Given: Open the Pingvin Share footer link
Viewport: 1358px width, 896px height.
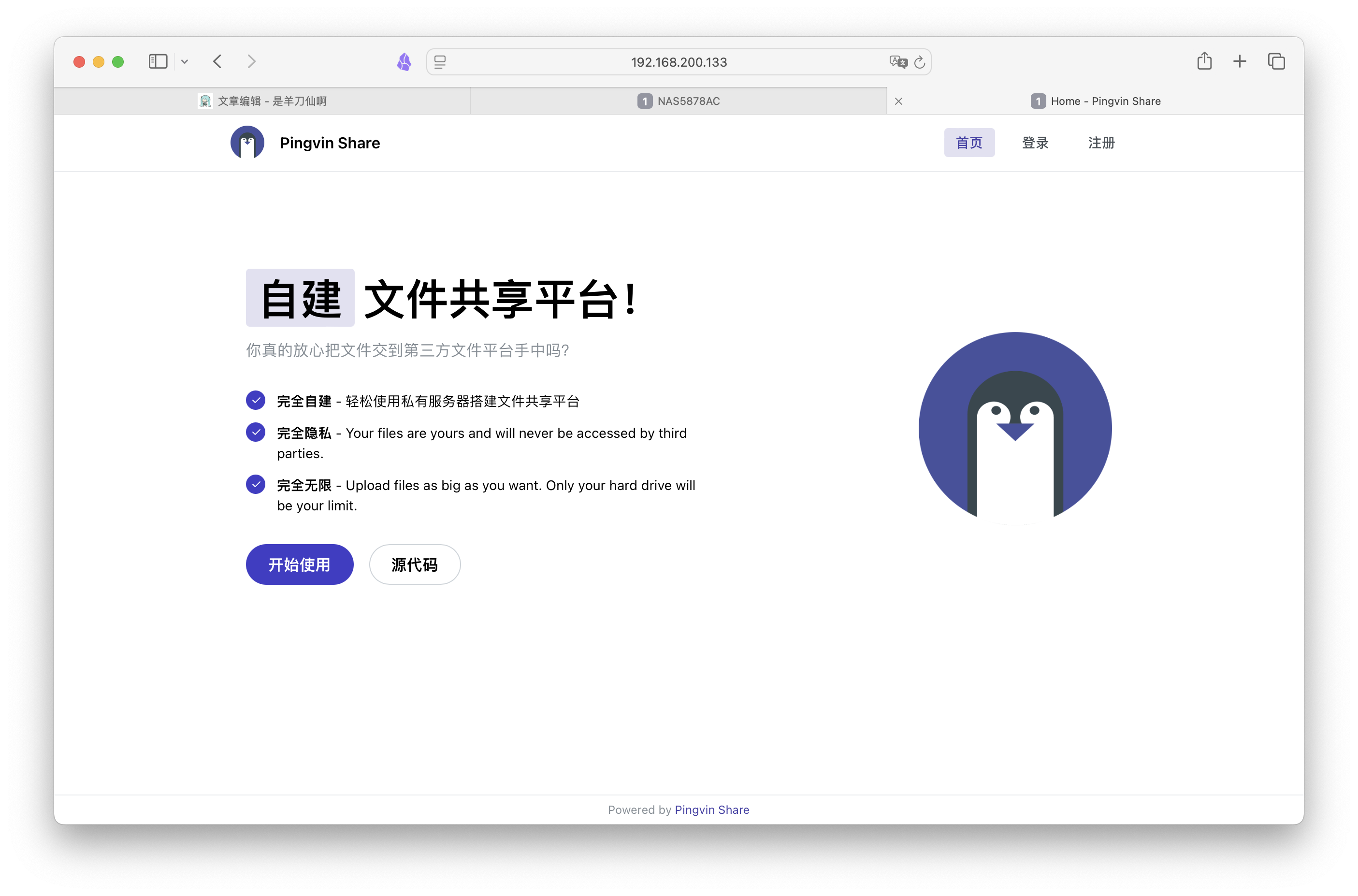Looking at the screenshot, I should click(x=712, y=809).
